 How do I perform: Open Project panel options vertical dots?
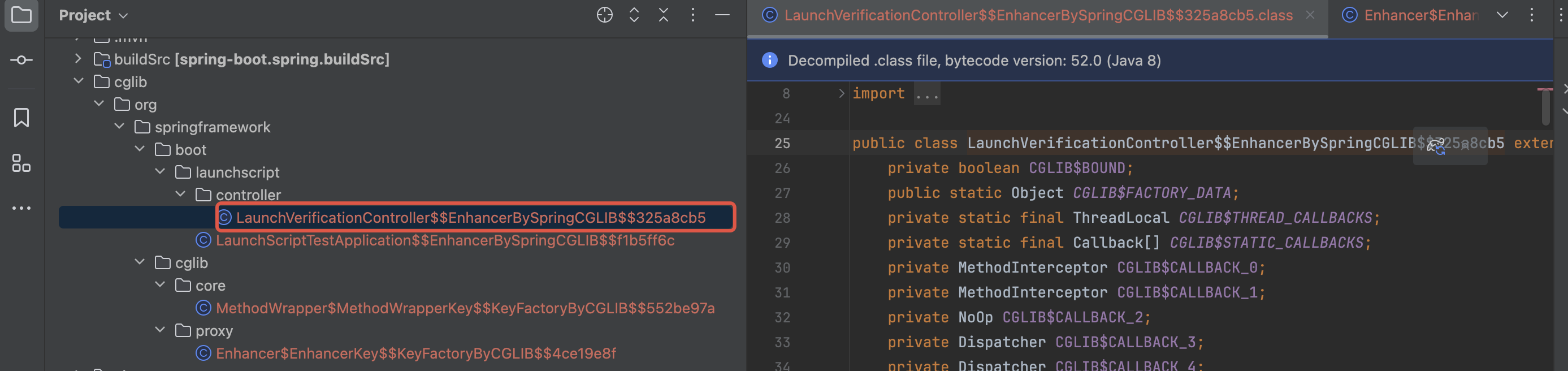click(x=692, y=15)
